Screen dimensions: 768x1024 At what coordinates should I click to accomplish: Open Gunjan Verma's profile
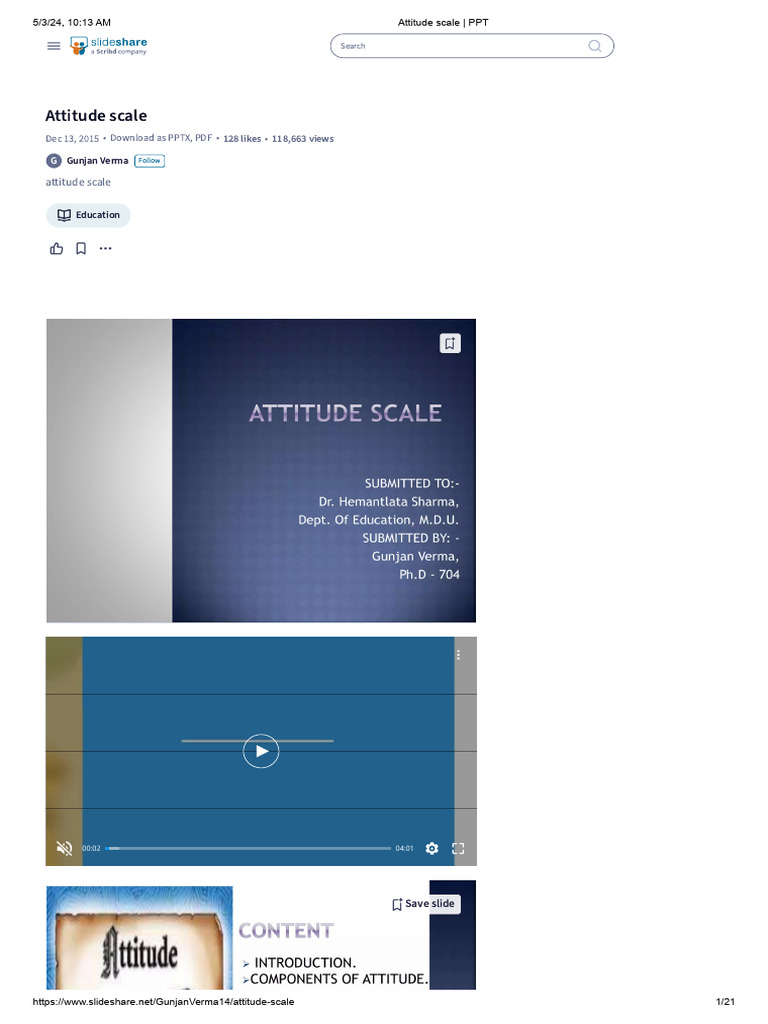point(97,161)
